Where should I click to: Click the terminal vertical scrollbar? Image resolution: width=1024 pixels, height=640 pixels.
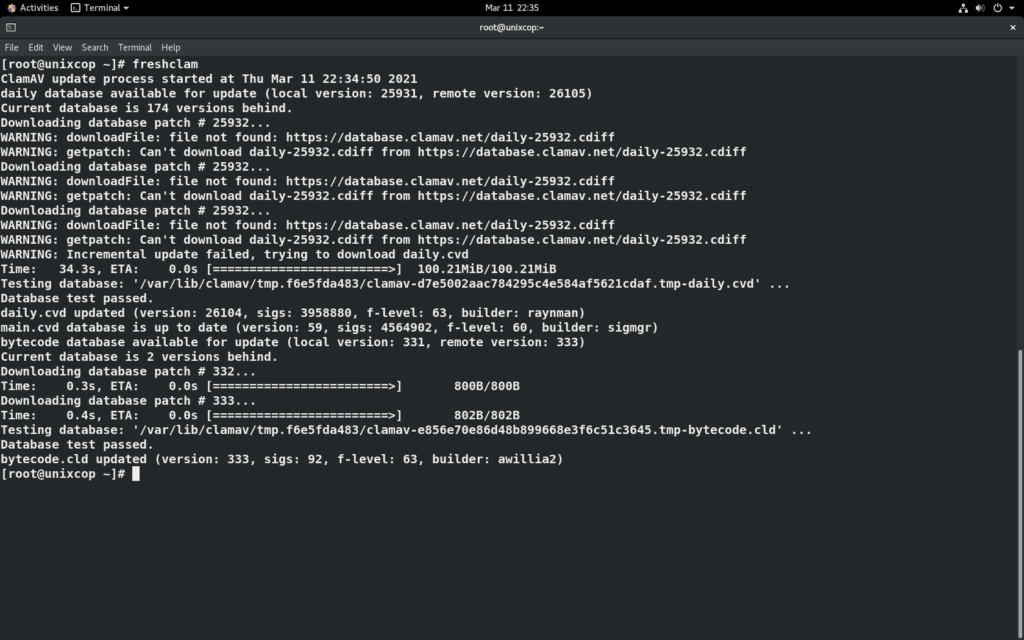[x=1020, y=494]
